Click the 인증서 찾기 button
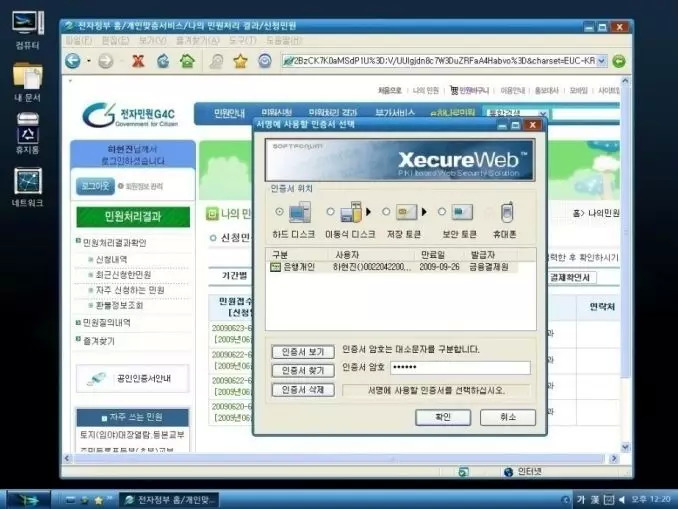The image size is (678, 509). click(x=303, y=371)
